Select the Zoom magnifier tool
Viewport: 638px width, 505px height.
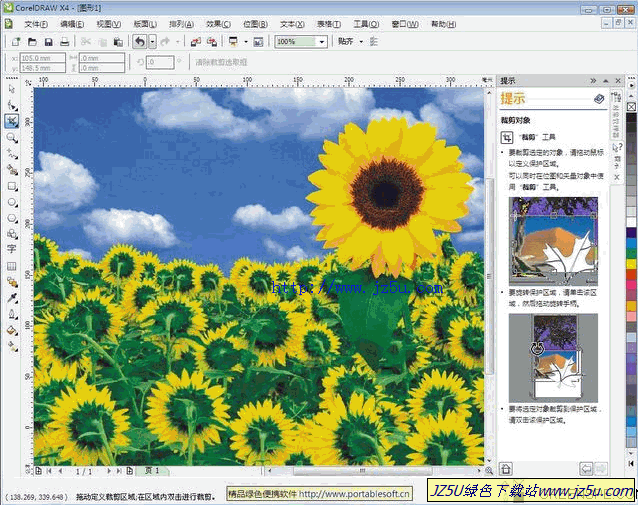(12, 138)
